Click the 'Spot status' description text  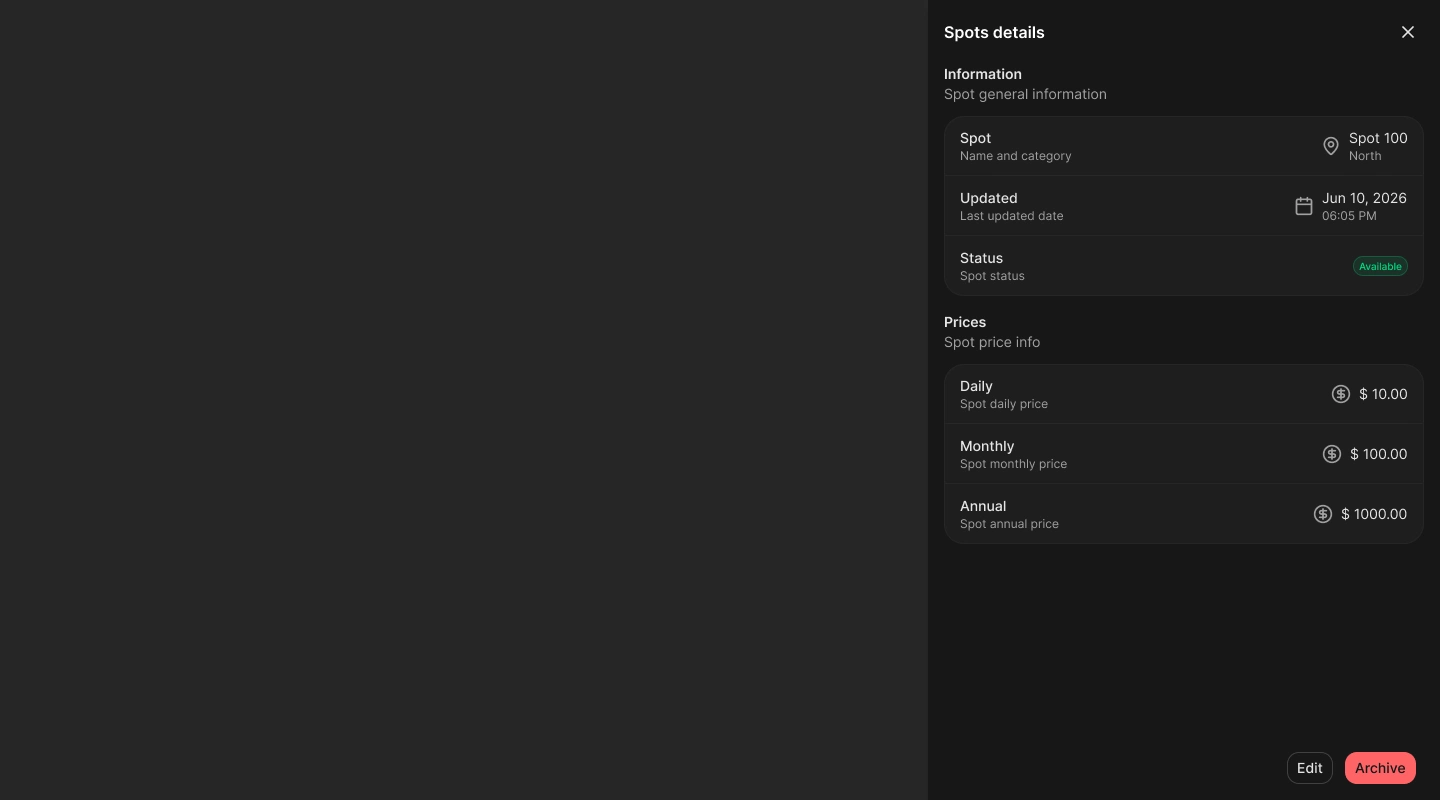[992, 276]
